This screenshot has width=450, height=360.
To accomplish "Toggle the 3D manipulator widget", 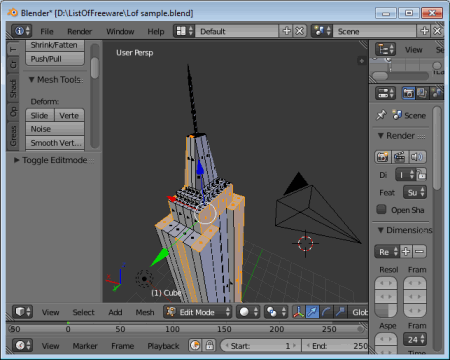I will point(298,312).
